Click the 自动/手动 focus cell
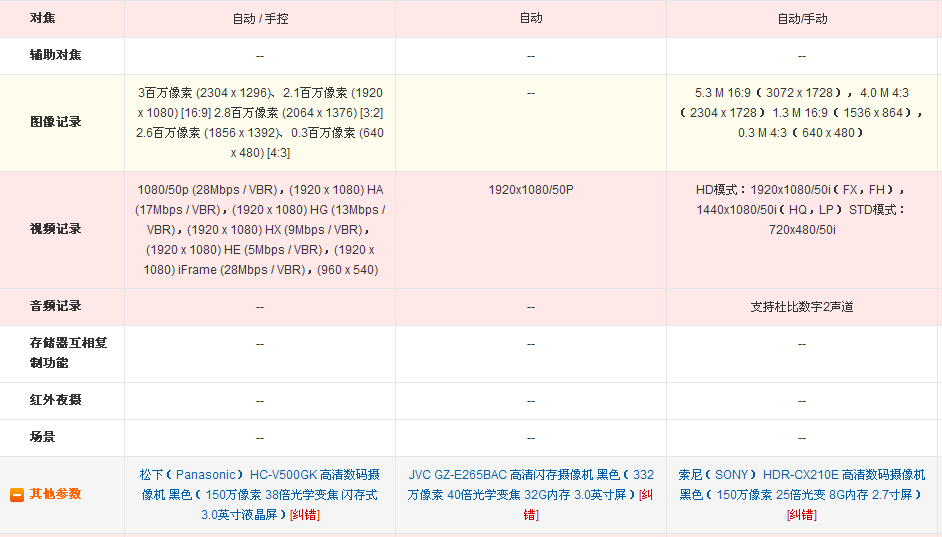This screenshot has width=942, height=537. [x=802, y=19]
